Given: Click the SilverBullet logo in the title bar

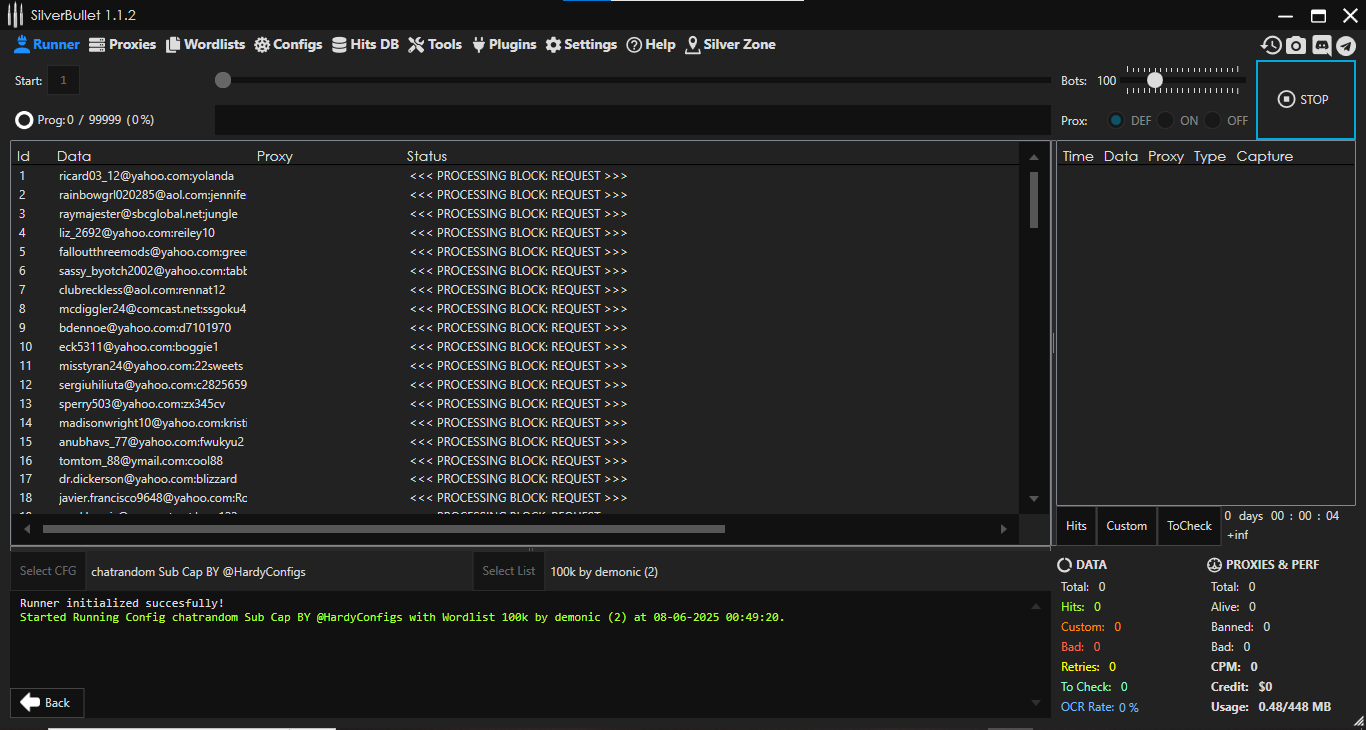Looking at the screenshot, I should (x=15, y=15).
